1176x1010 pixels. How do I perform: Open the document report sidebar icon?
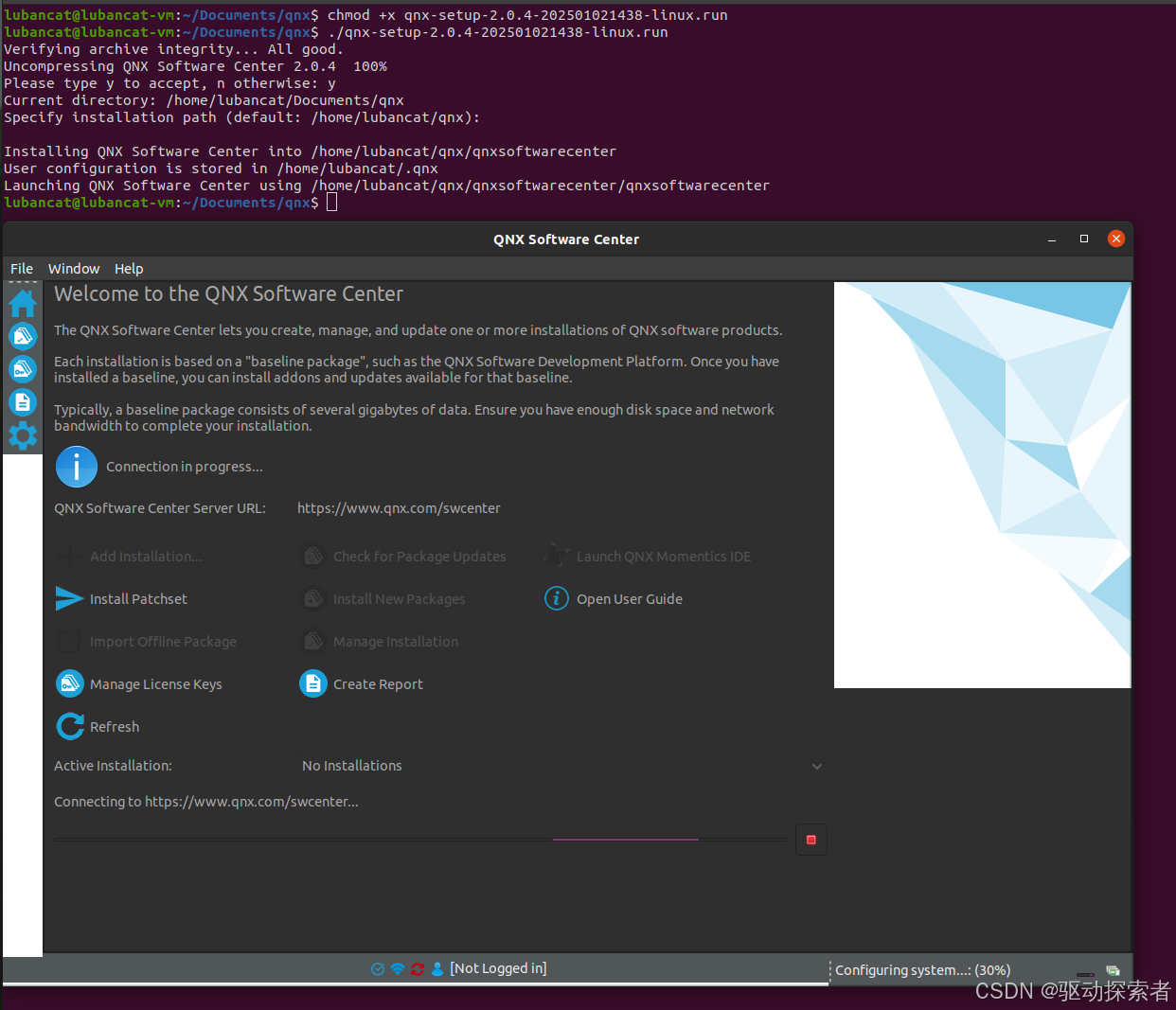[x=23, y=402]
